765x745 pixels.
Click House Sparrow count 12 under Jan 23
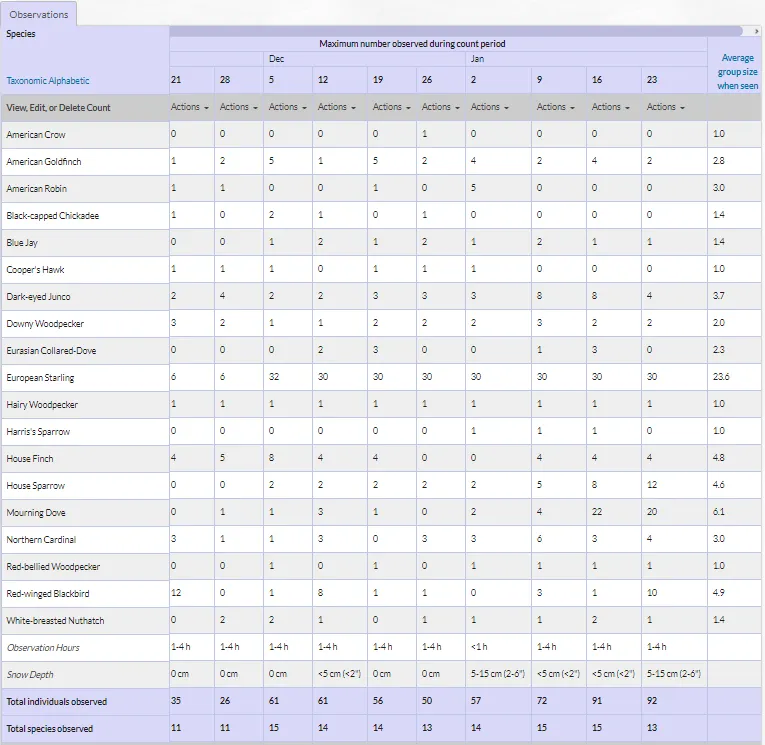click(652, 484)
